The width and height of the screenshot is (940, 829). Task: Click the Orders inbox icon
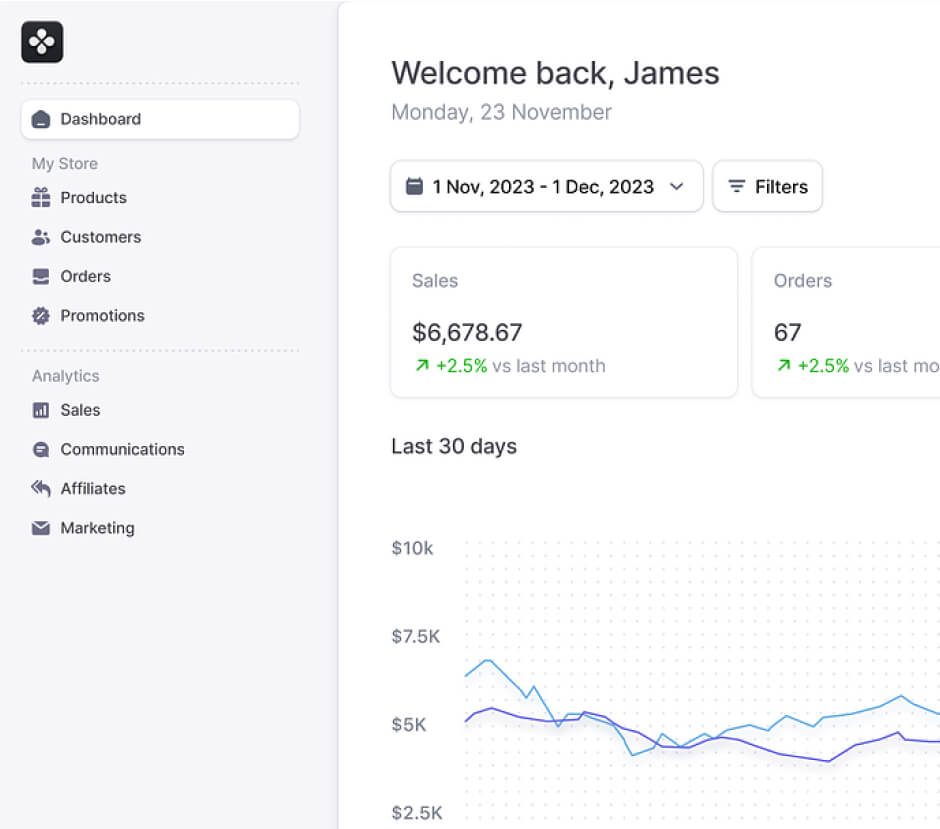pos(41,276)
